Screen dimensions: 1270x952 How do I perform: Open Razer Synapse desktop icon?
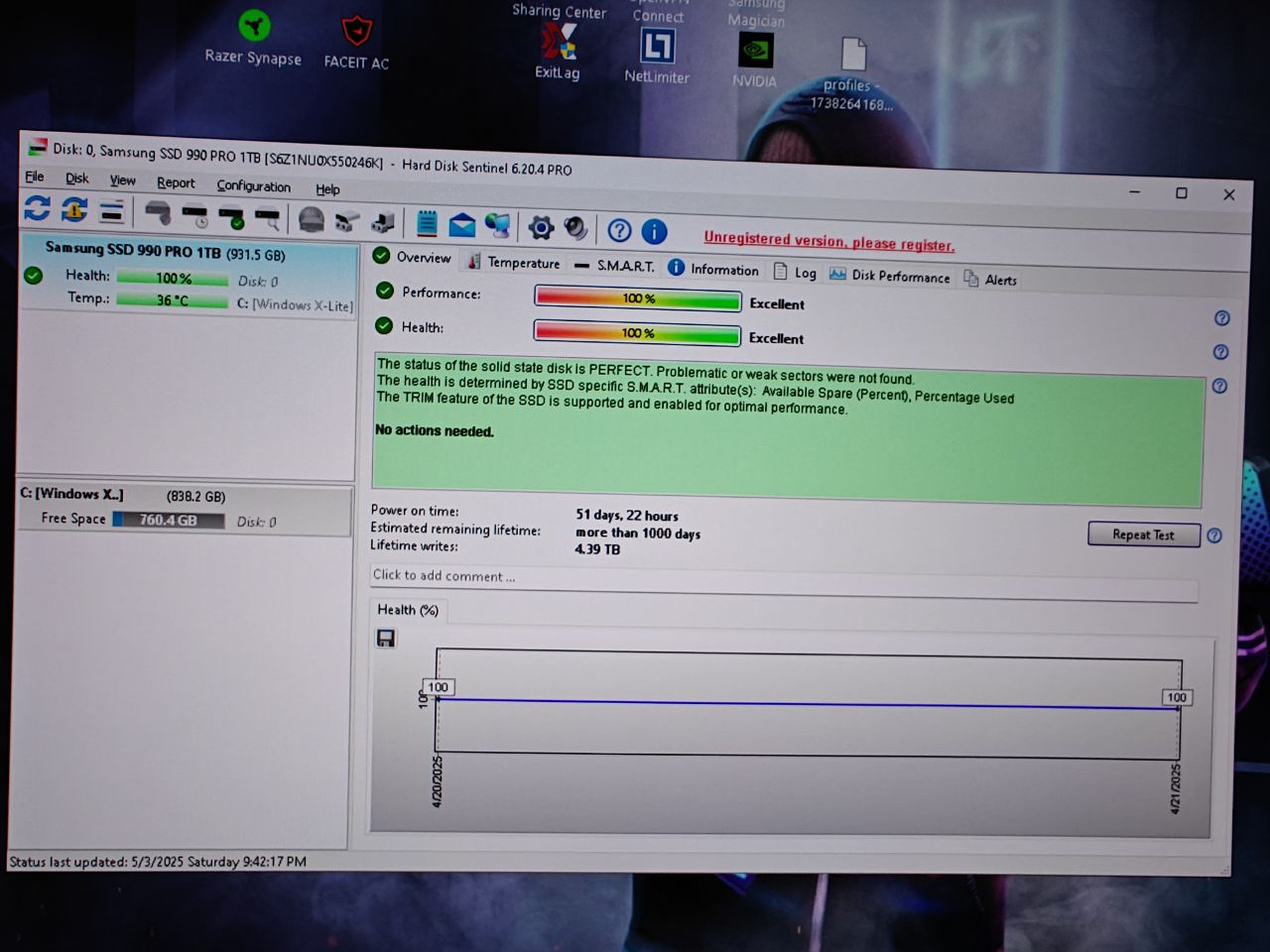pos(254,38)
